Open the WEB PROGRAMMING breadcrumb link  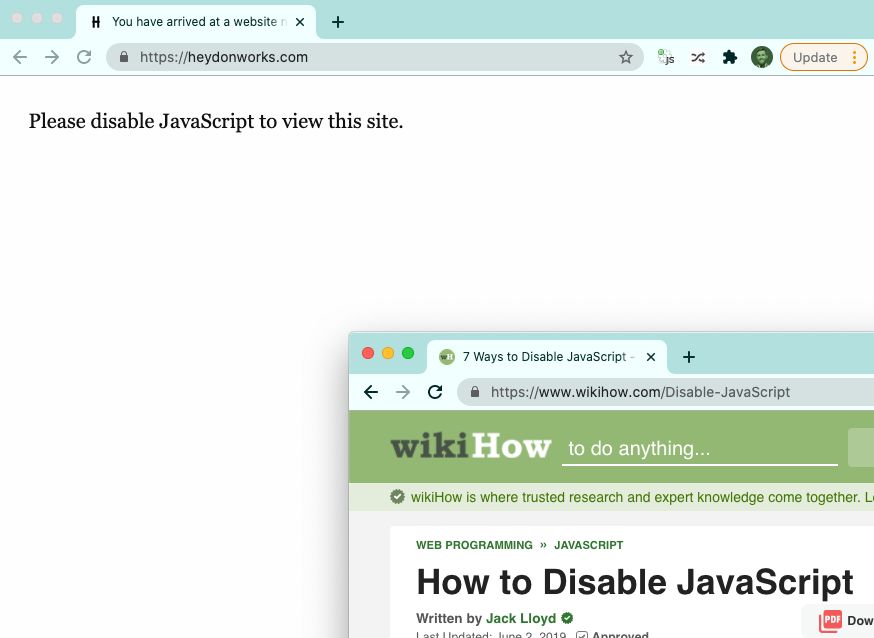tap(474, 545)
